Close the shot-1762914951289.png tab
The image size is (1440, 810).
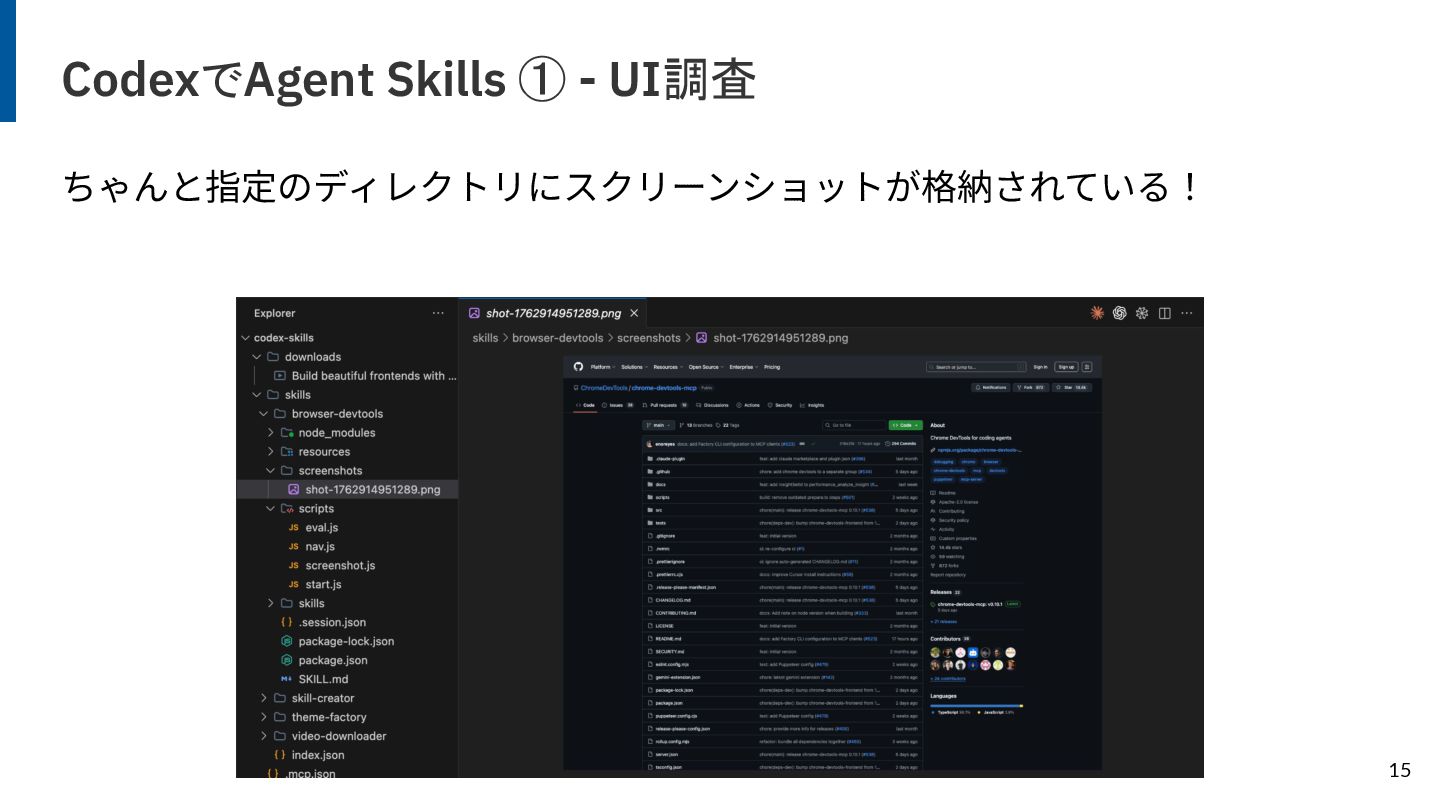click(634, 313)
